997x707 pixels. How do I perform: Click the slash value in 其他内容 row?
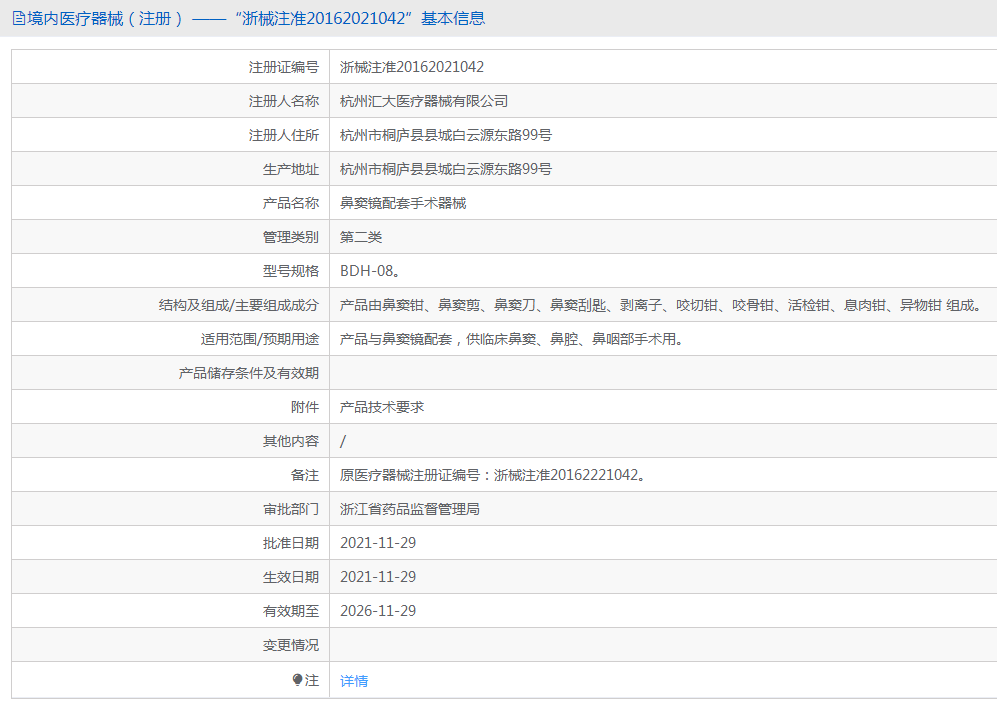point(343,441)
